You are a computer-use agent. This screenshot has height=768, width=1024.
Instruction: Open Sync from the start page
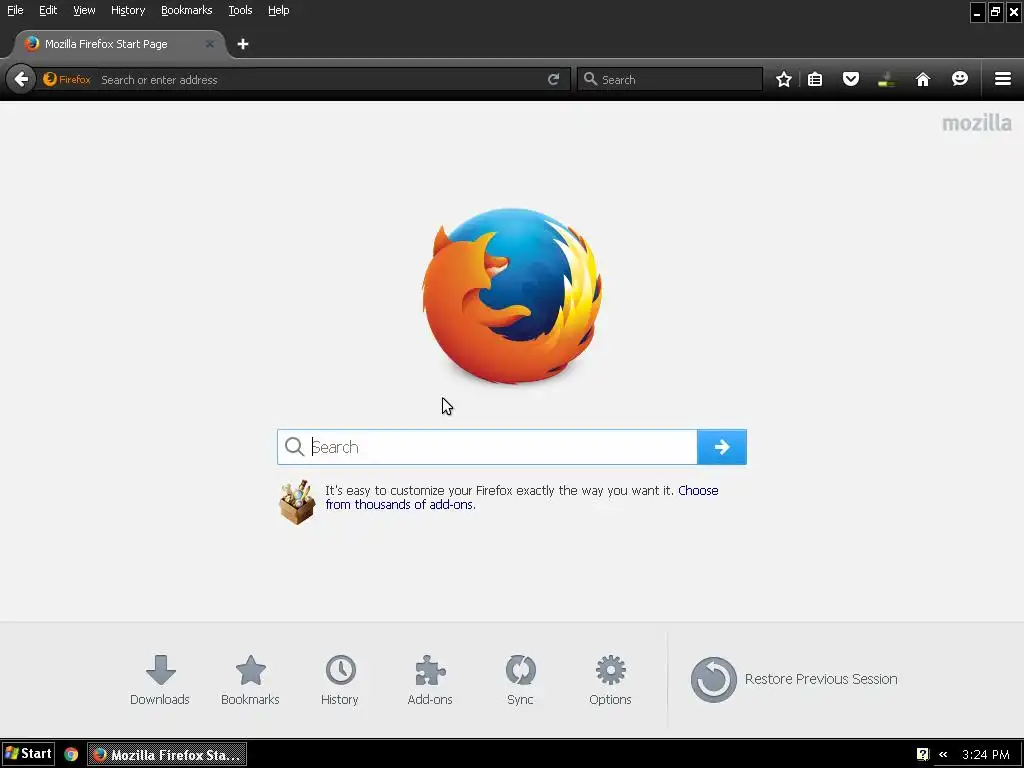[x=520, y=680]
